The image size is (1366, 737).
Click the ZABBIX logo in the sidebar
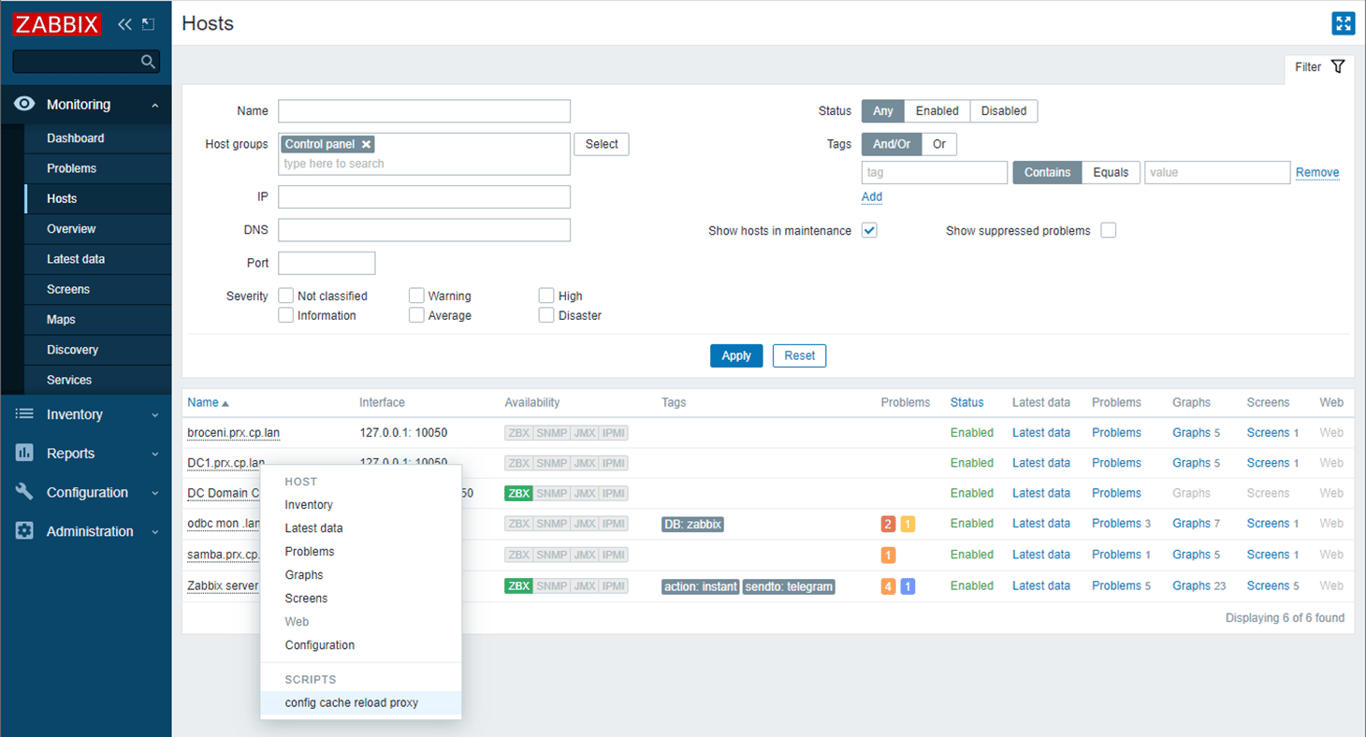tap(56, 23)
